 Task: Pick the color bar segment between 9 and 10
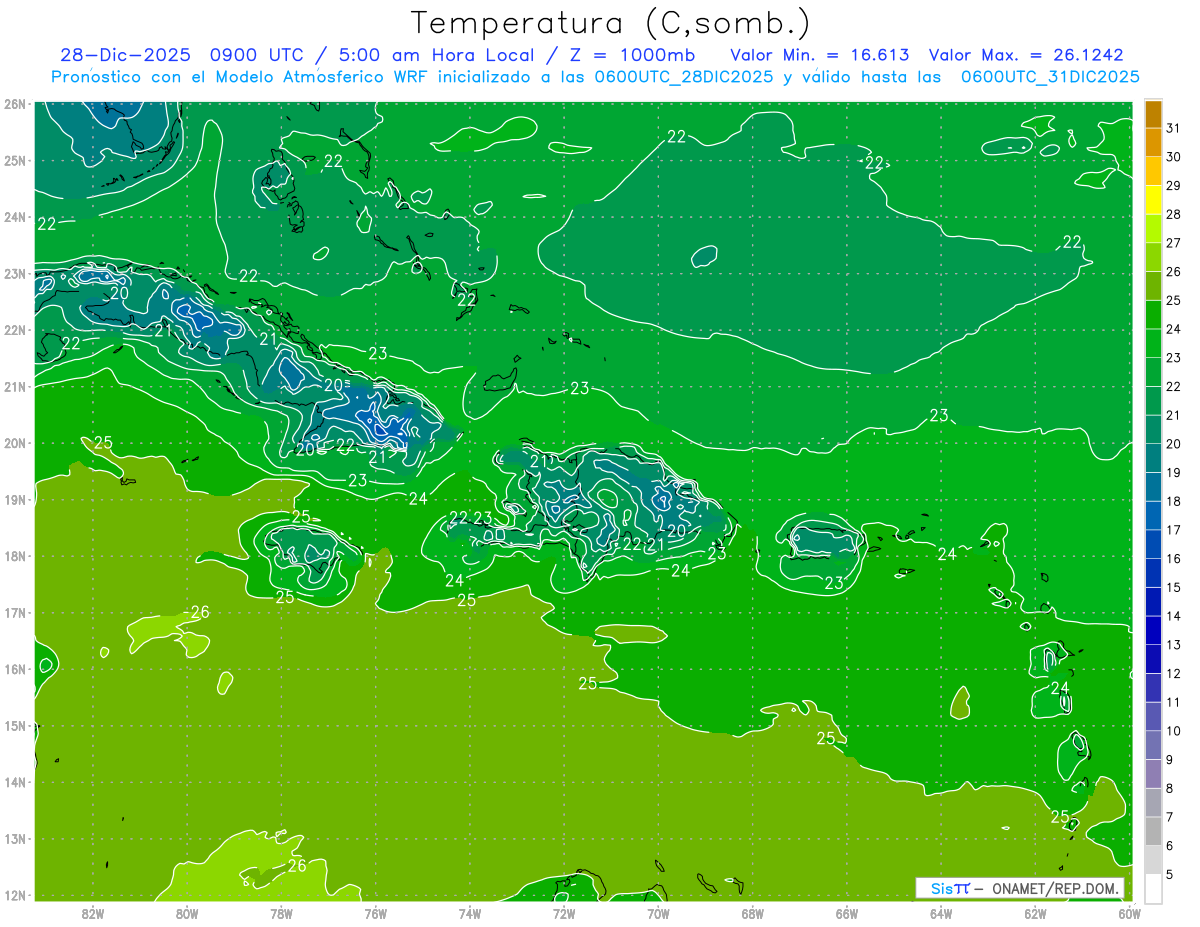(1154, 745)
